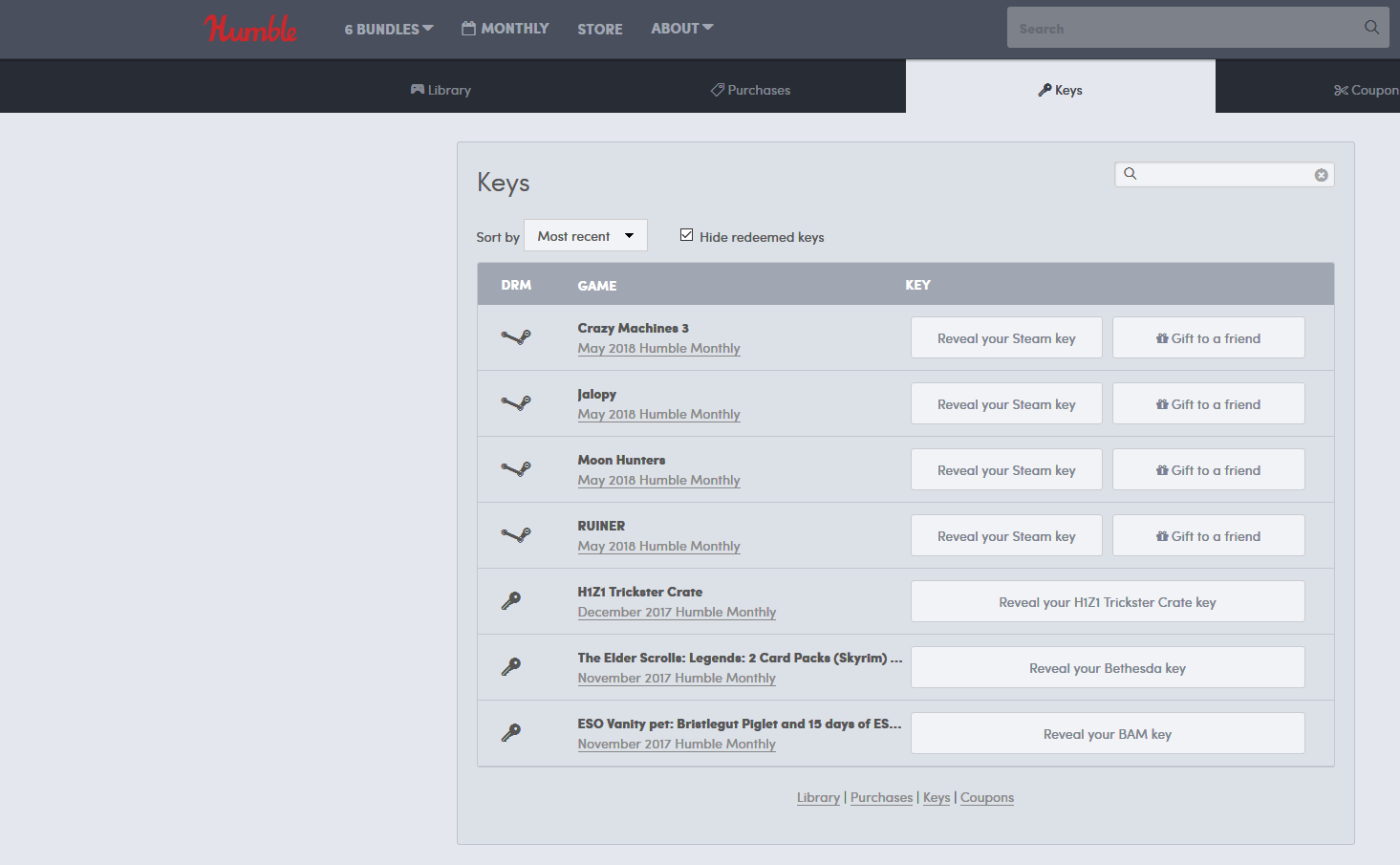
Task: Click the Steam icon beside Moon Hunters
Action: [516, 469]
